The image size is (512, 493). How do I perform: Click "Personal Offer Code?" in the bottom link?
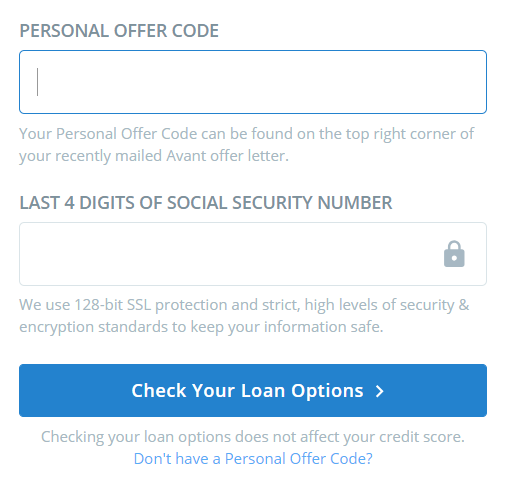[x=299, y=459]
